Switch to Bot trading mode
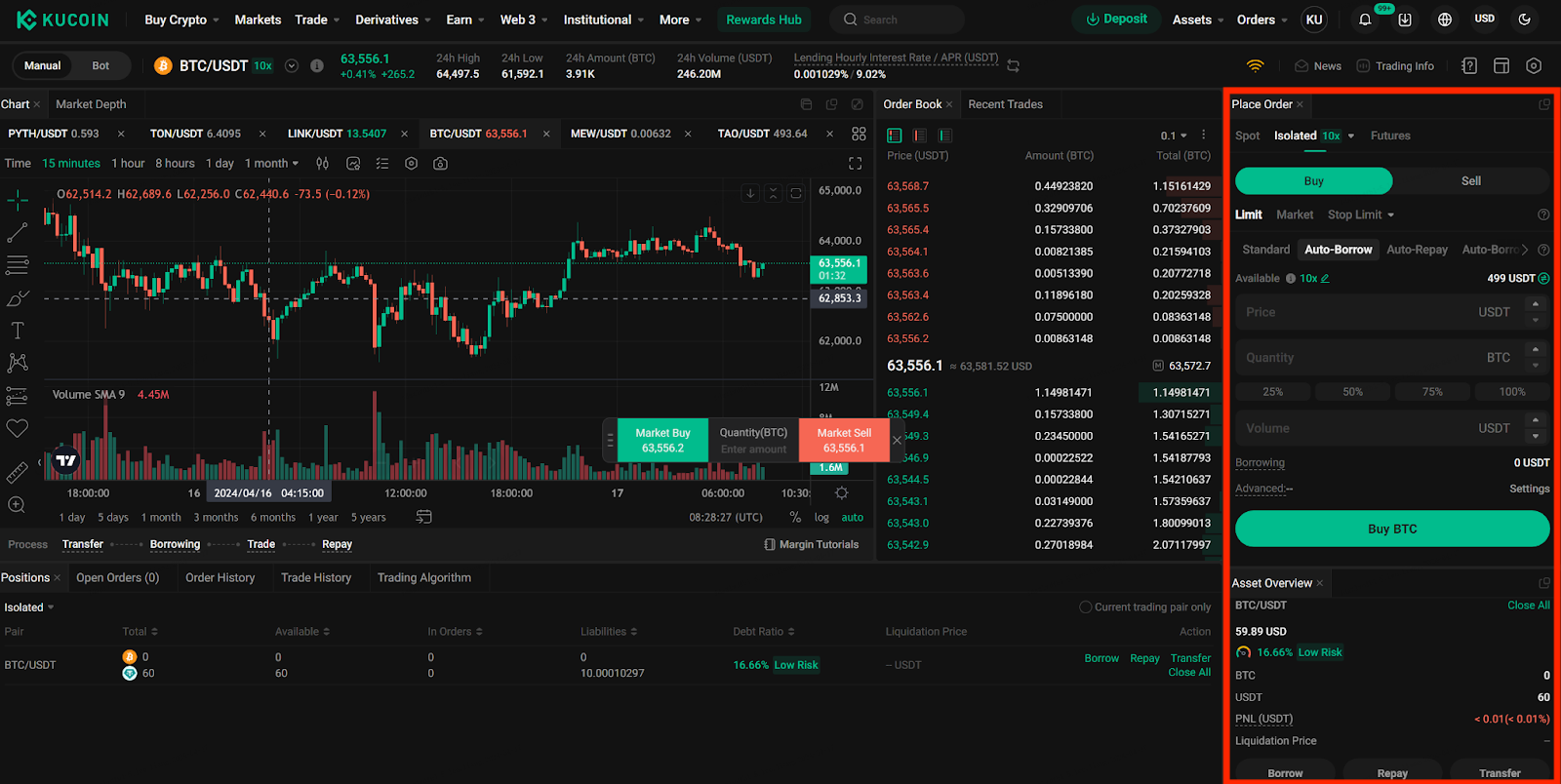 click(100, 65)
